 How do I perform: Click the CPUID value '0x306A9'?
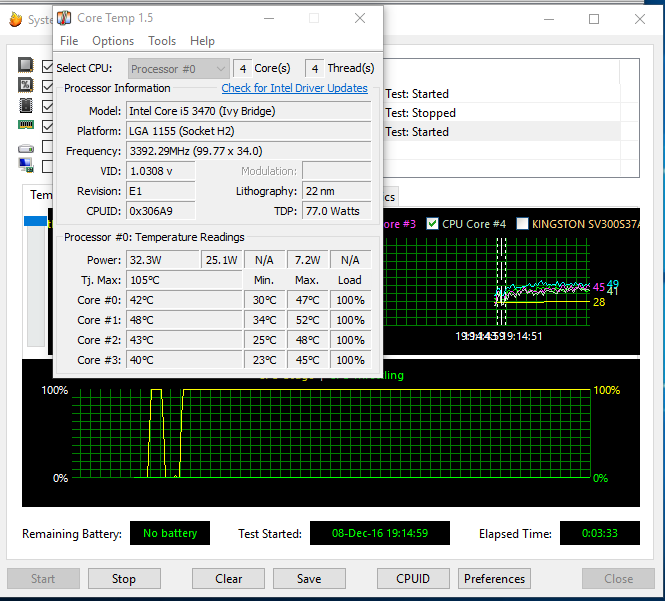pos(161,211)
